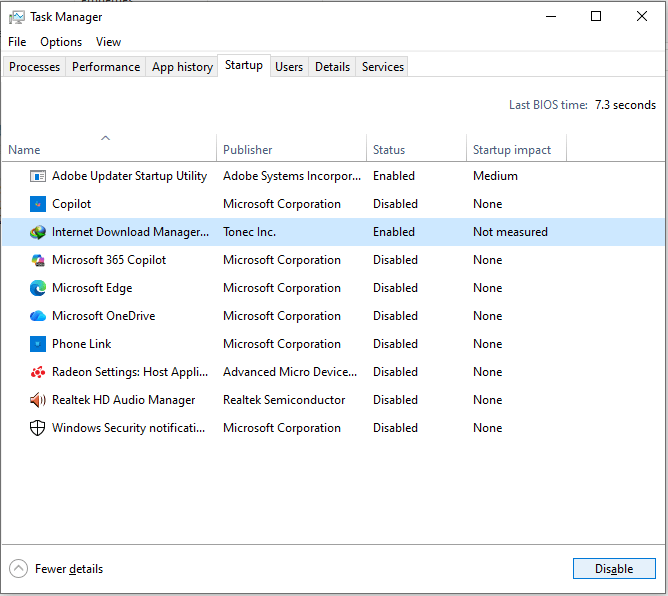
Task: Select Radeon Settings: Host Appli... name
Action: point(130,372)
